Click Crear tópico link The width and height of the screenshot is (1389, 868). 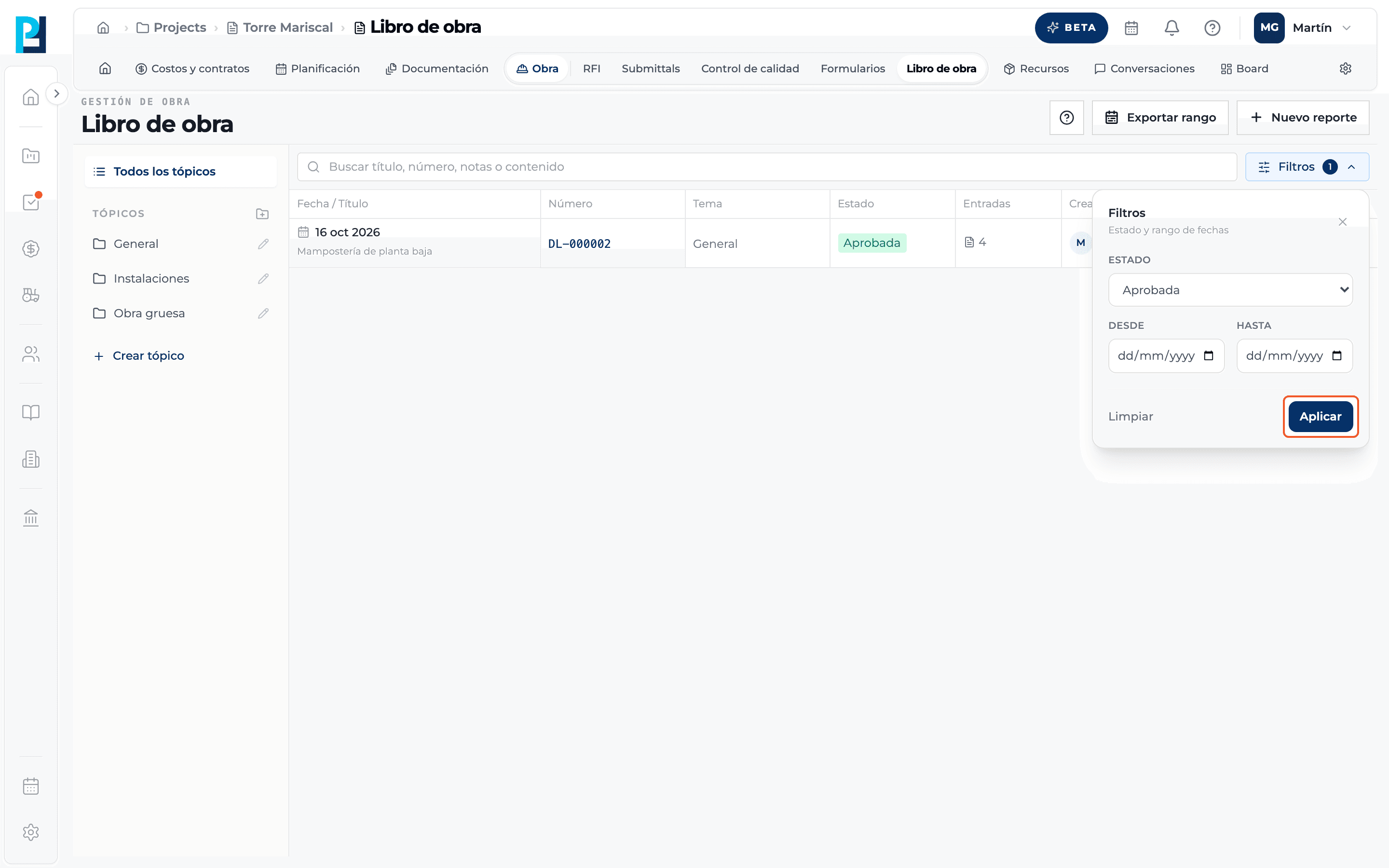139,356
